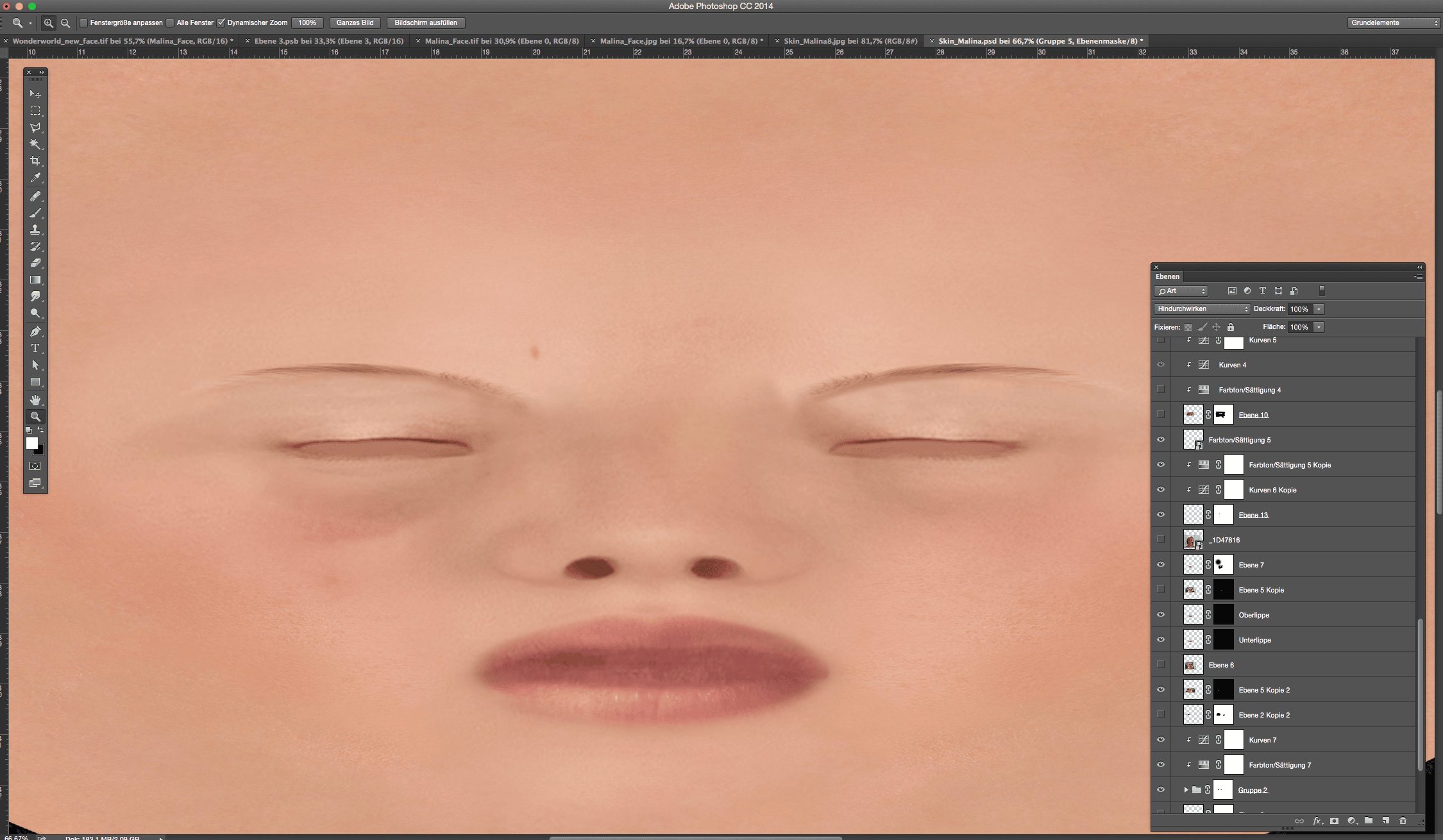Show the Ebene 6 layer
Image resolution: width=1443 pixels, height=840 pixels.
(x=1161, y=665)
